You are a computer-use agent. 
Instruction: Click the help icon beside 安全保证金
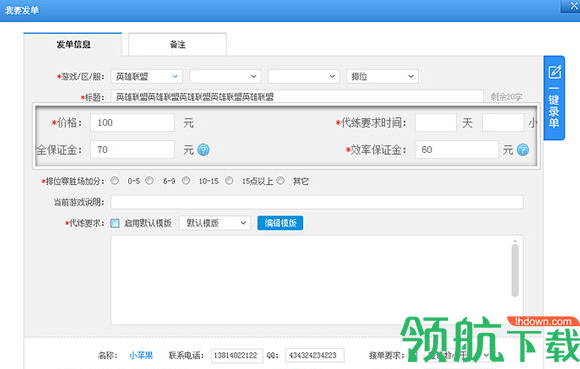[x=203, y=150]
